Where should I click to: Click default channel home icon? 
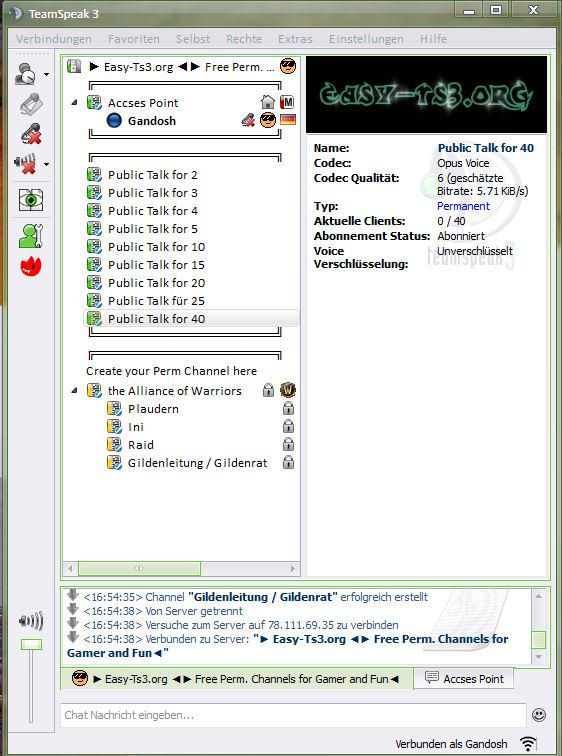268,102
